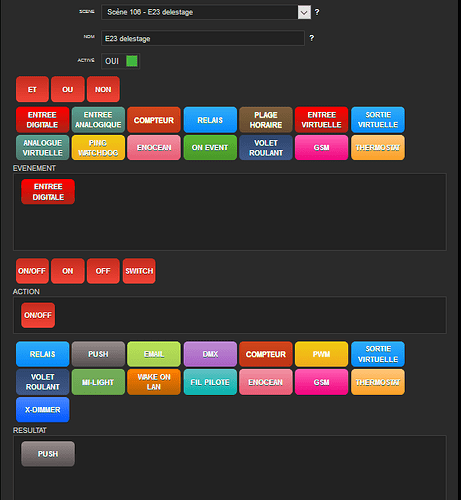This screenshot has width=461, height=500.
Task: Click the help question mark beside scene dropdown
Action: [x=317, y=12]
